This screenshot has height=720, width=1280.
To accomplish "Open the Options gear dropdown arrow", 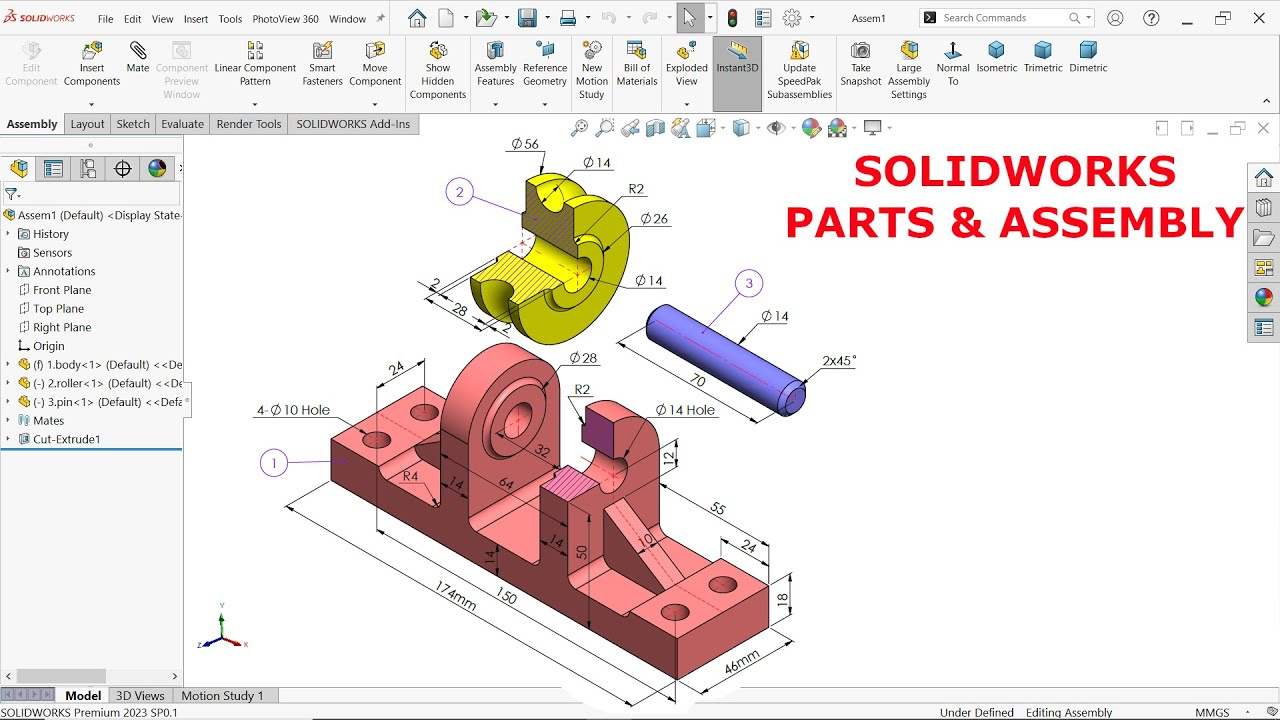I will click(x=811, y=18).
